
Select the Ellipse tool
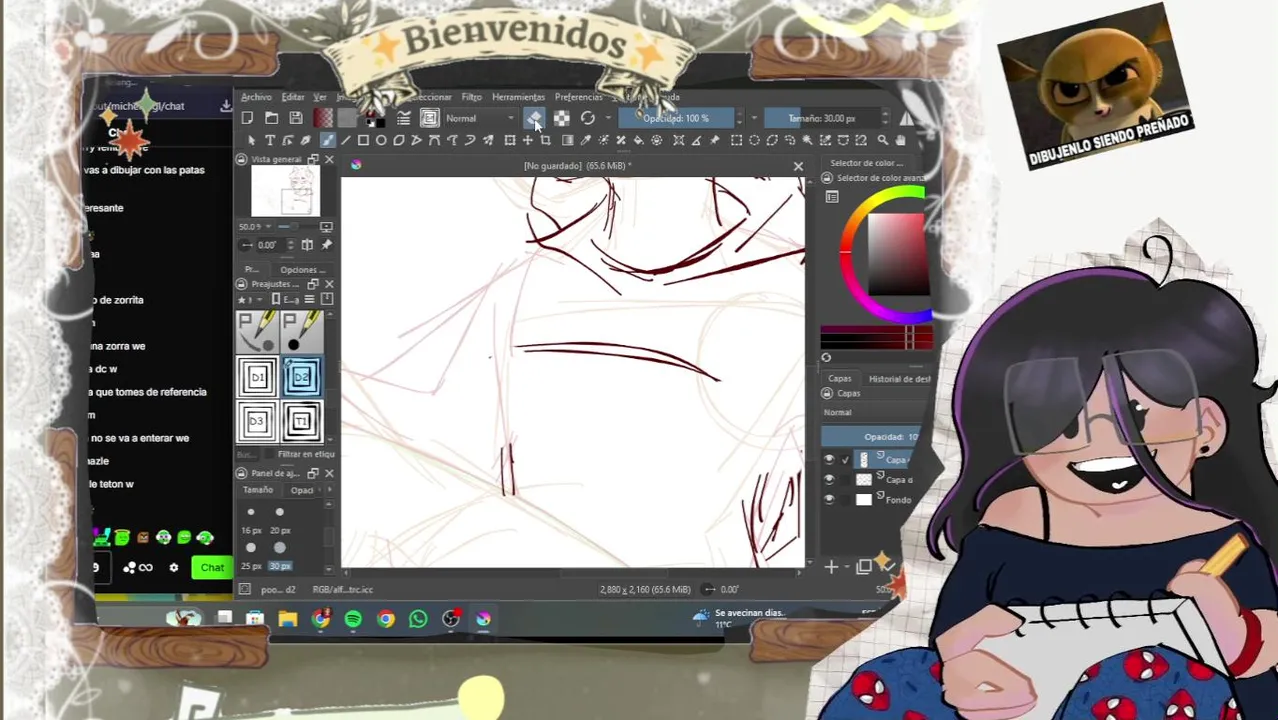point(381,140)
